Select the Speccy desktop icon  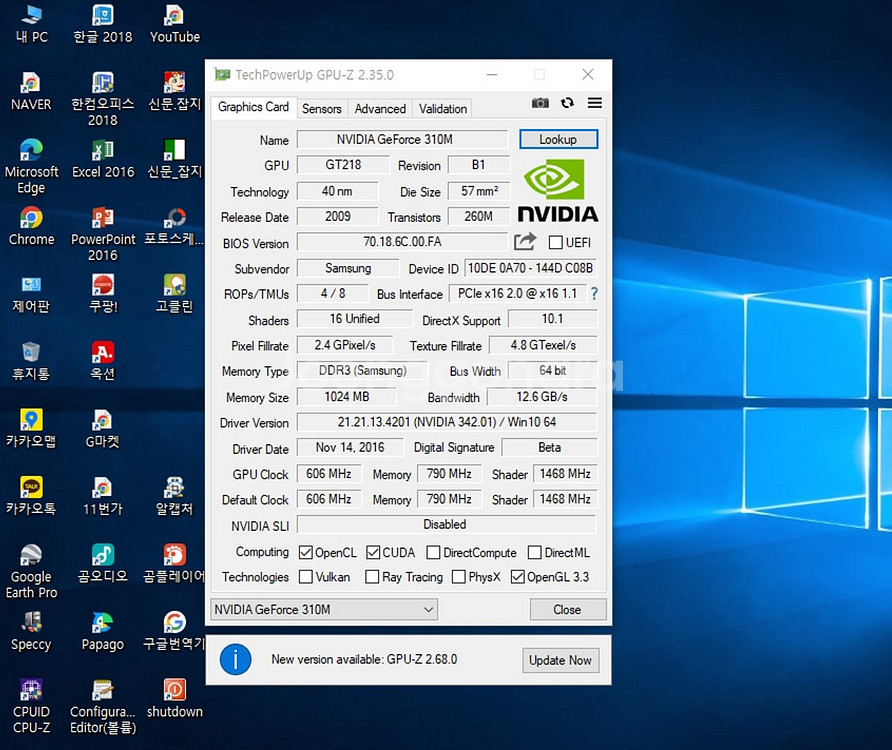(31, 632)
